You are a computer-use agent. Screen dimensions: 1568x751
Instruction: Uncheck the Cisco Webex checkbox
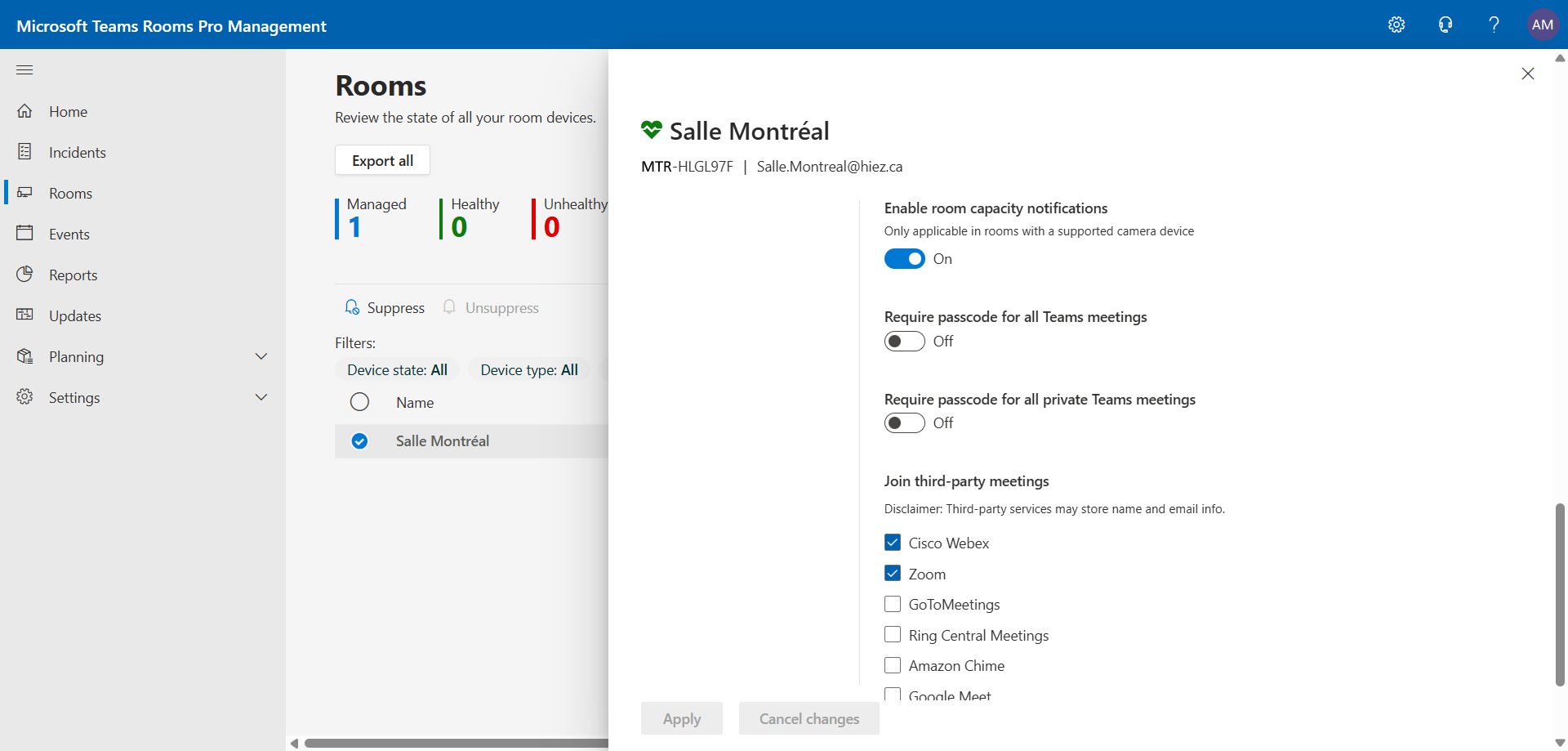pos(893,543)
